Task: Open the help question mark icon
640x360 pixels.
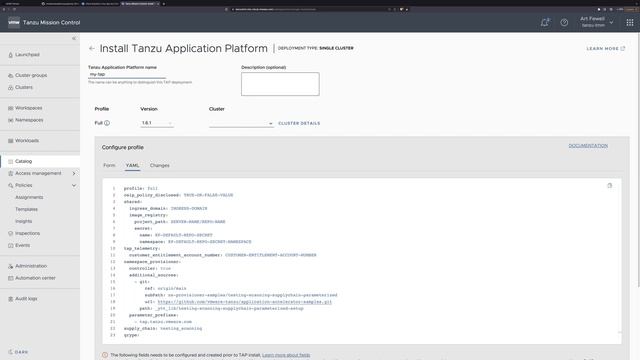Action: pyautogui.click(x=564, y=22)
